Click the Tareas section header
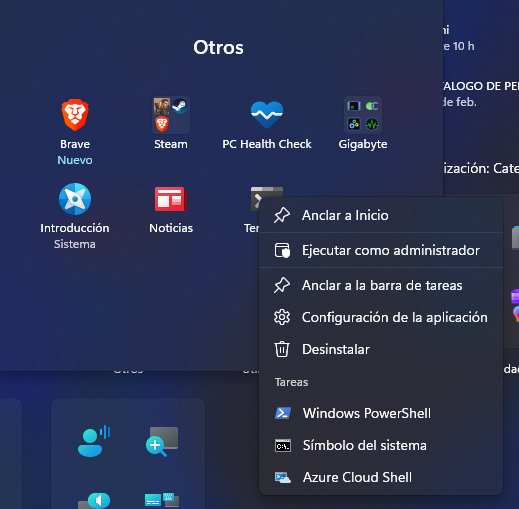Image resolution: width=519 pixels, height=509 pixels. (291, 382)
